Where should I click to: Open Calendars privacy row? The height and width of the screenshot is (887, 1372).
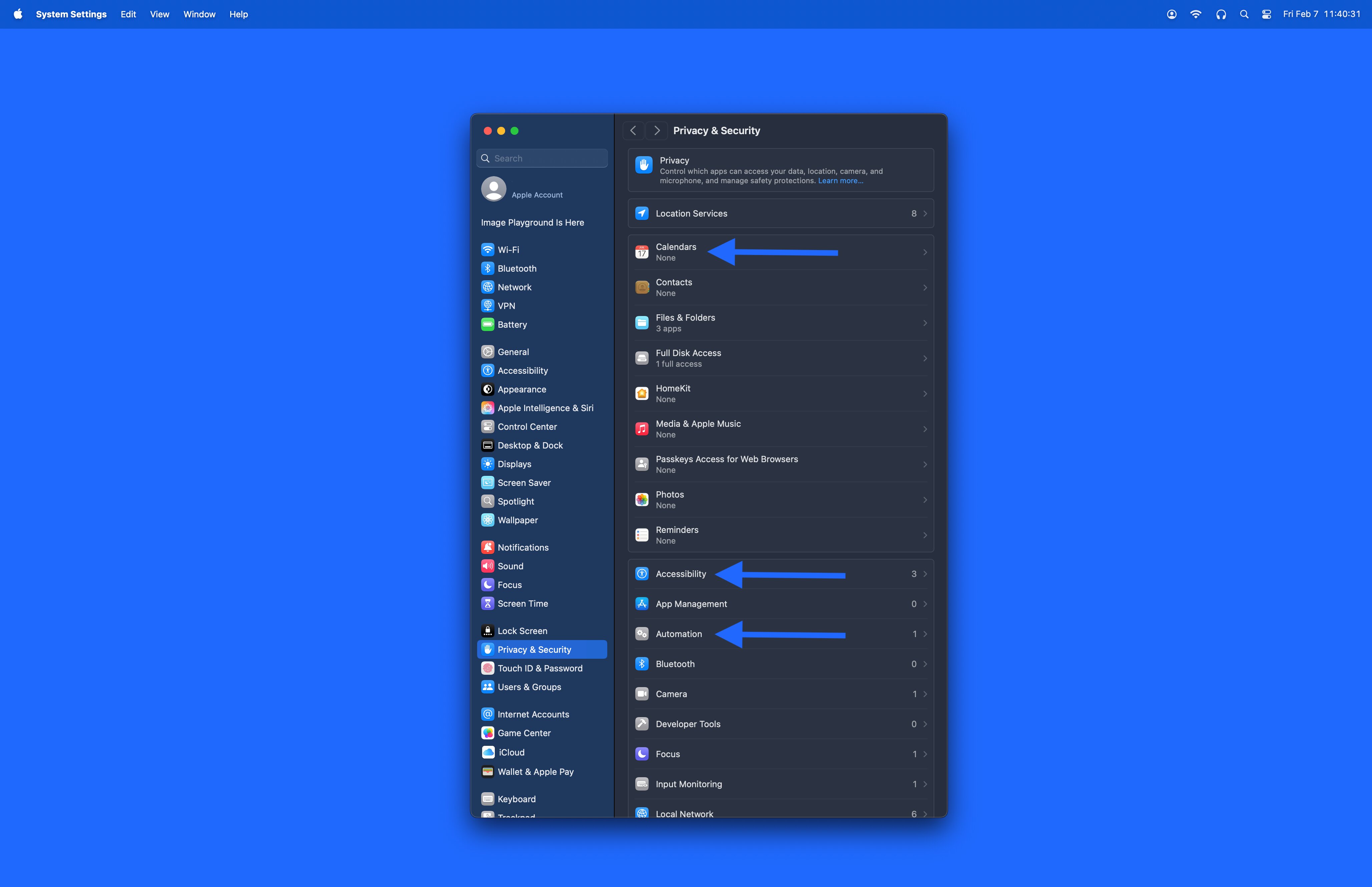tap(781, 252)
